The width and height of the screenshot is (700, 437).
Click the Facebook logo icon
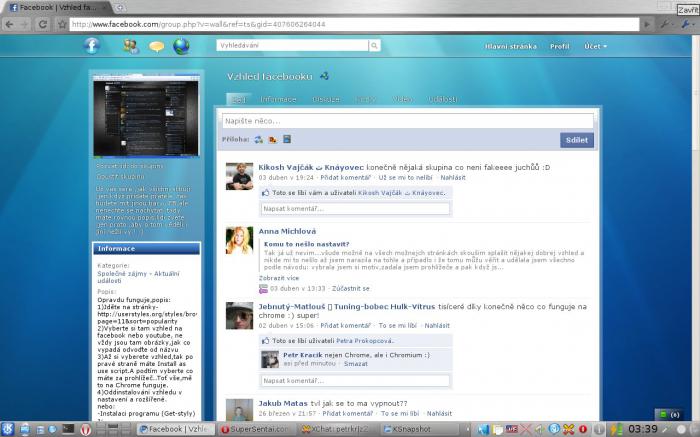(x=92, y=46)
